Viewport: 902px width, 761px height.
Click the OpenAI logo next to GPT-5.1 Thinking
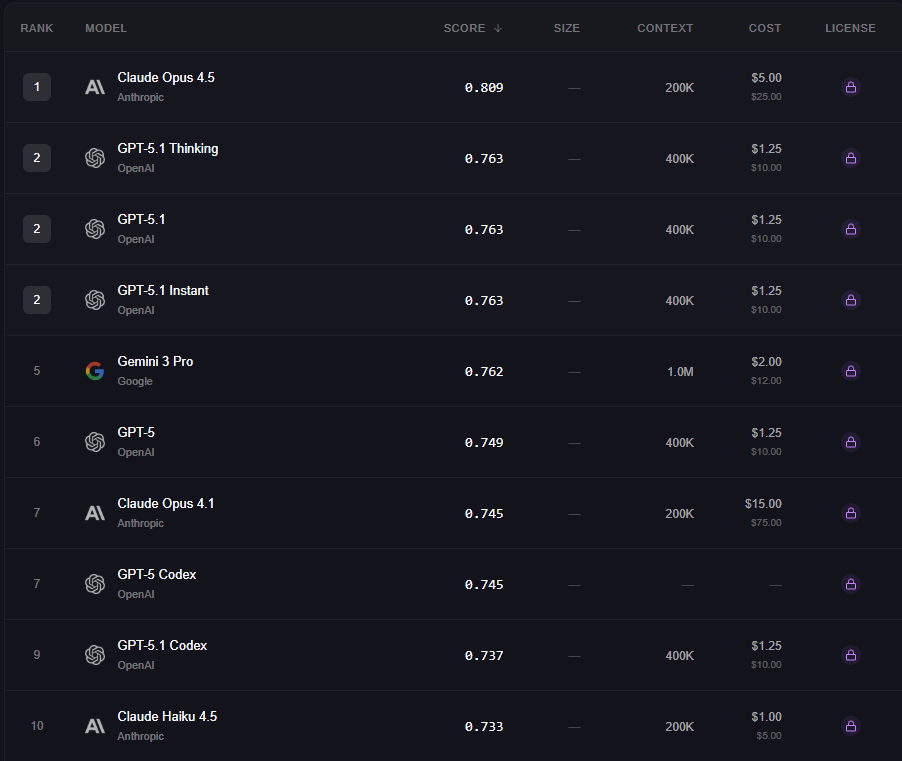(95, 158)
